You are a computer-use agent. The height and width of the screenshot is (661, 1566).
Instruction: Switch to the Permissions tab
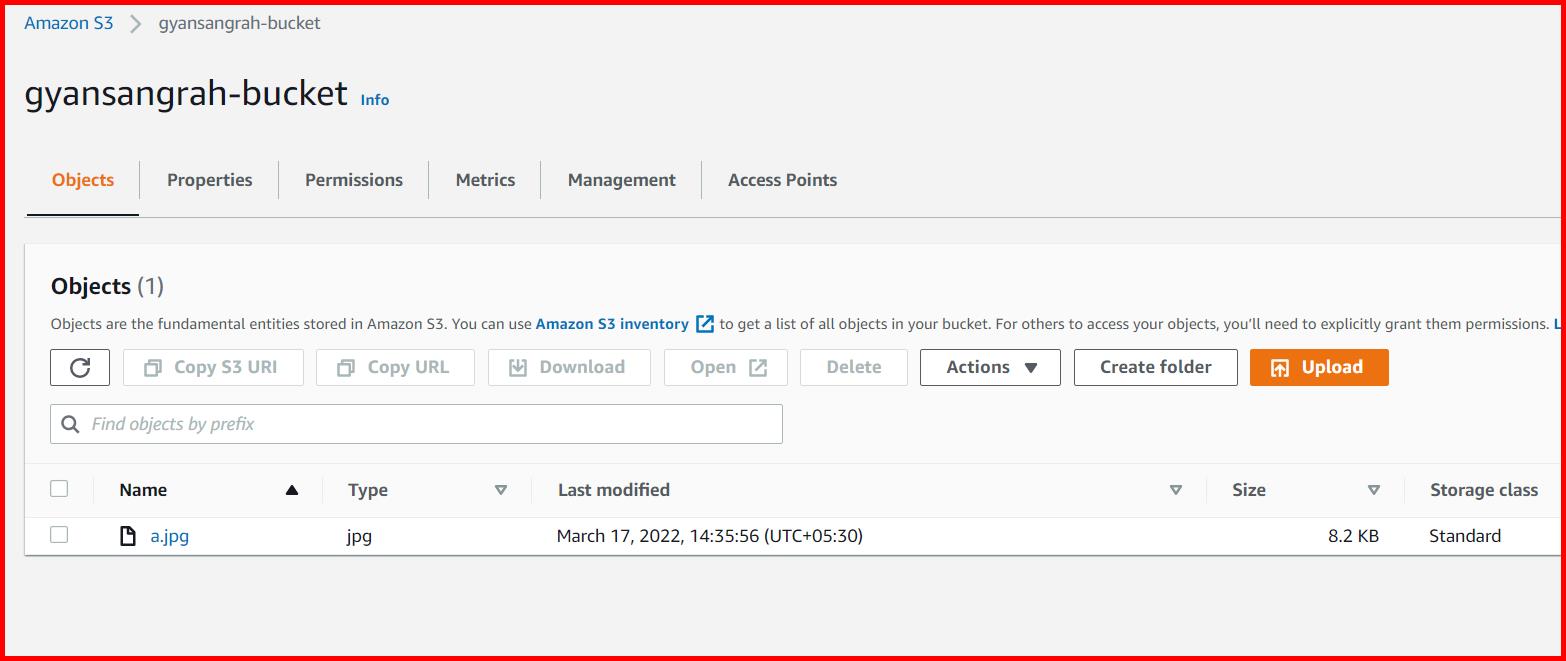pyautogui.click(x=353, y=180)
